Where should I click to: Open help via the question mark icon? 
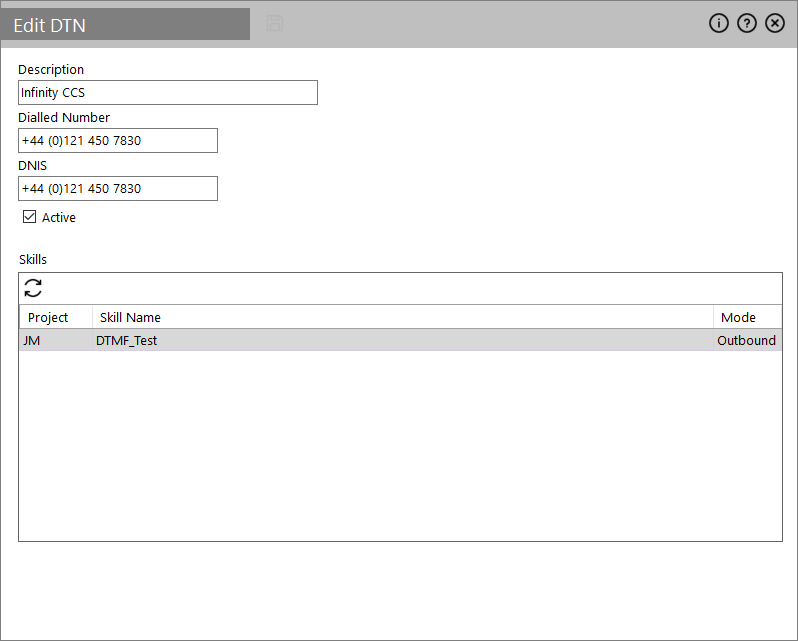(746, 24)
